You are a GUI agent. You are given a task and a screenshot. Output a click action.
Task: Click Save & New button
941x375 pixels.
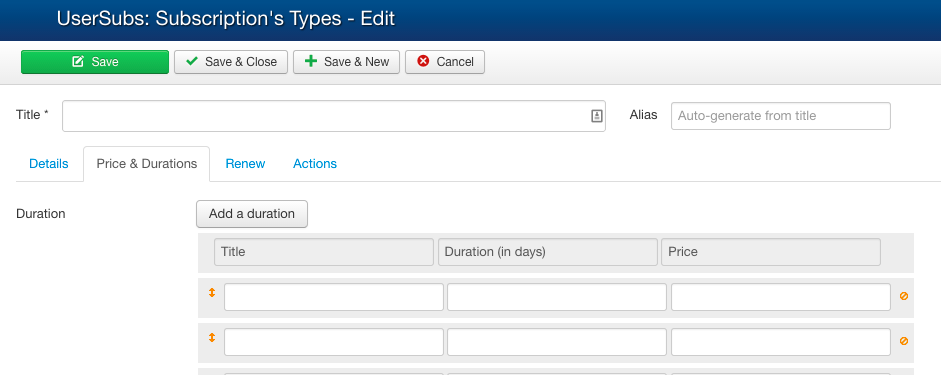coord(346,62)
